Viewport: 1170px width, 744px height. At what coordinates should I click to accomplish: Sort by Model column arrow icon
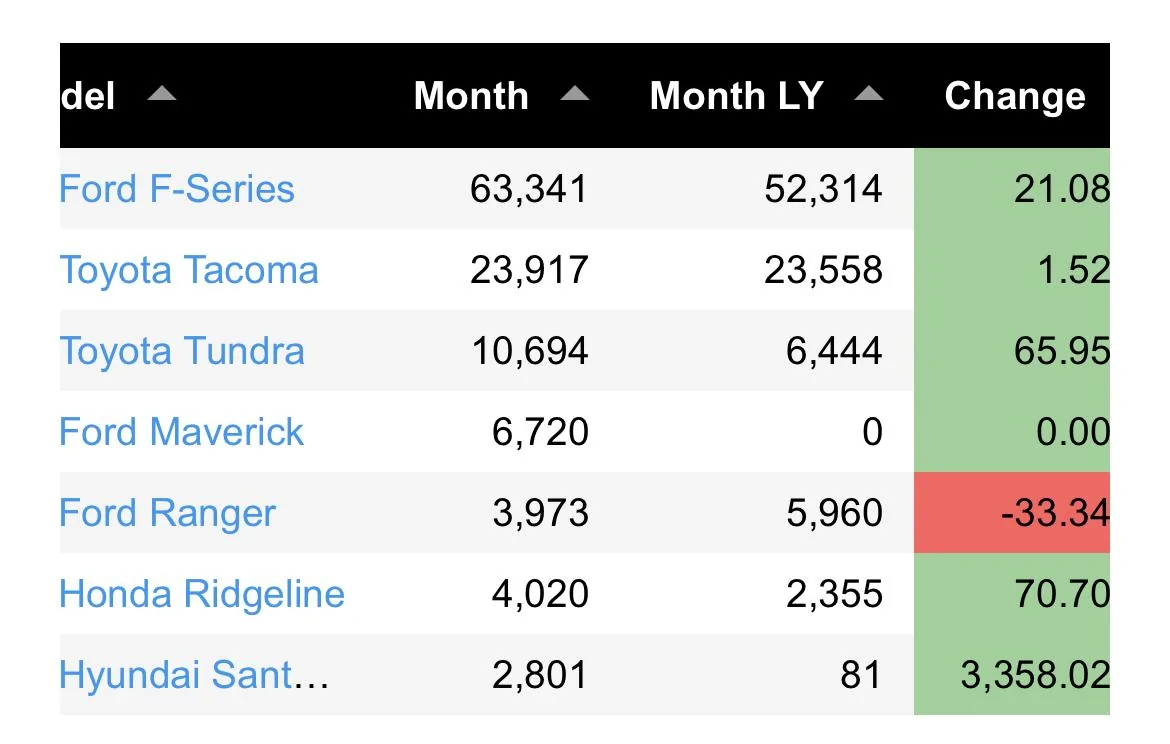point(162,94)
